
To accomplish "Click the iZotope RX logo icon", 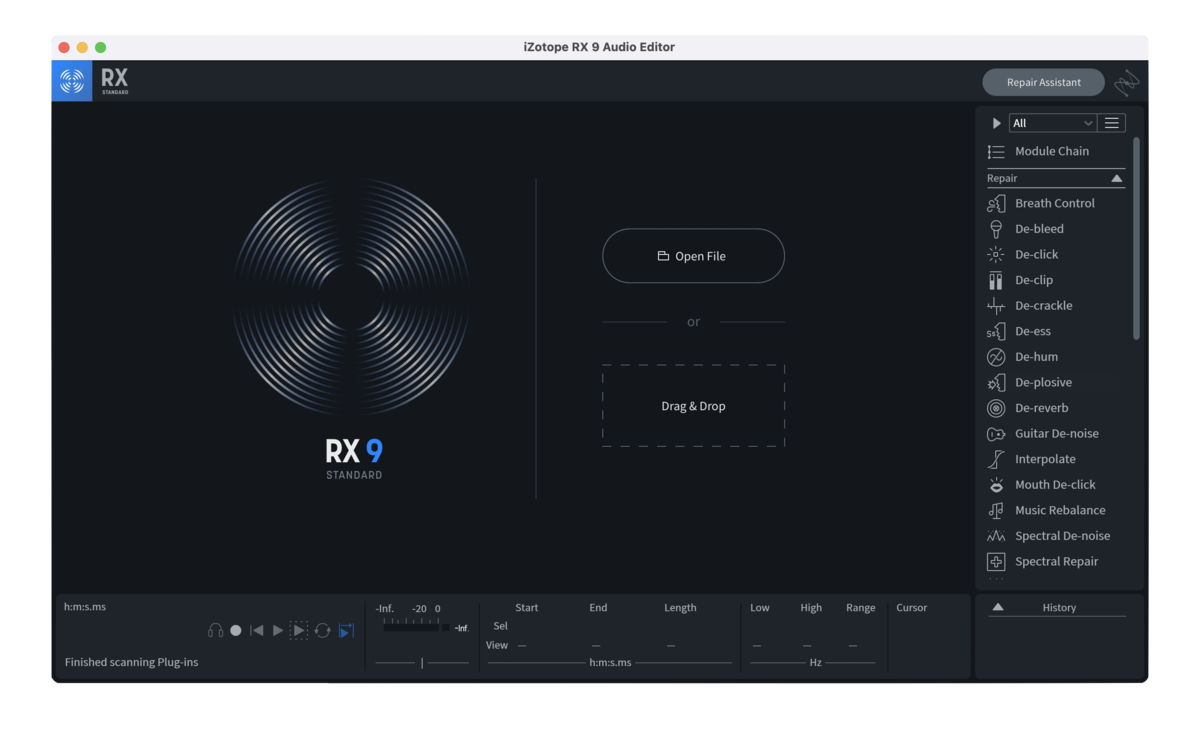I will [72, 81].
